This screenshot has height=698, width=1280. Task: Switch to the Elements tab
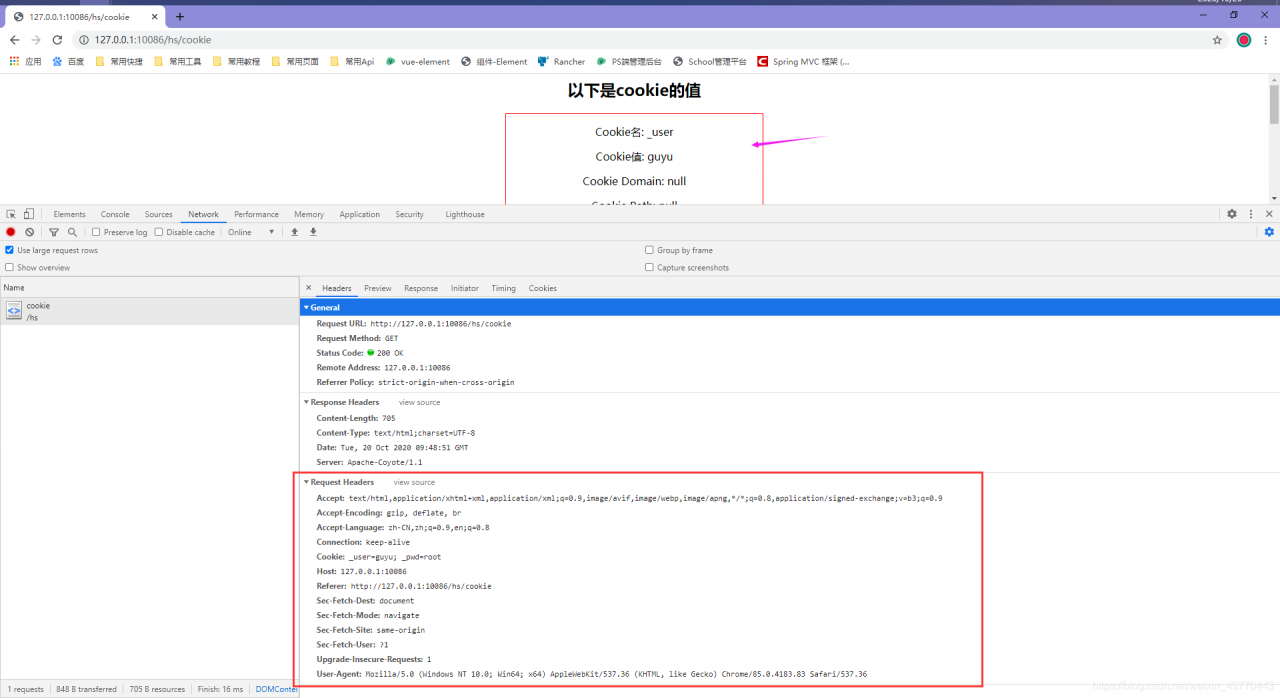coord(69,214)
